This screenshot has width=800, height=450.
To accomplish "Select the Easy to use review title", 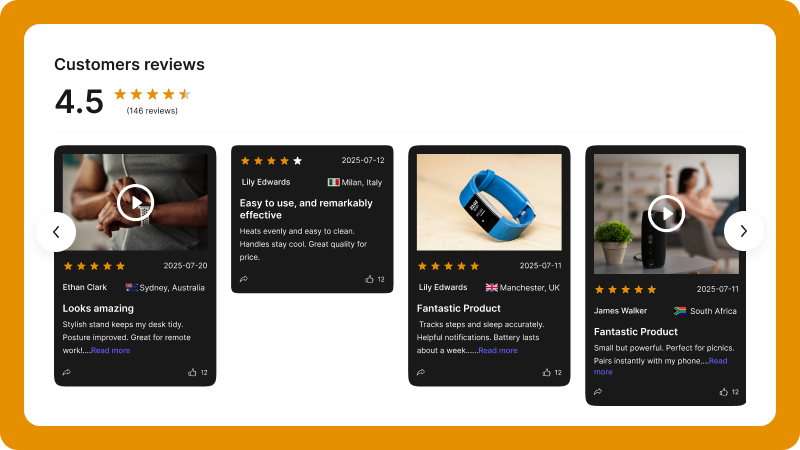I will (306, 209).
